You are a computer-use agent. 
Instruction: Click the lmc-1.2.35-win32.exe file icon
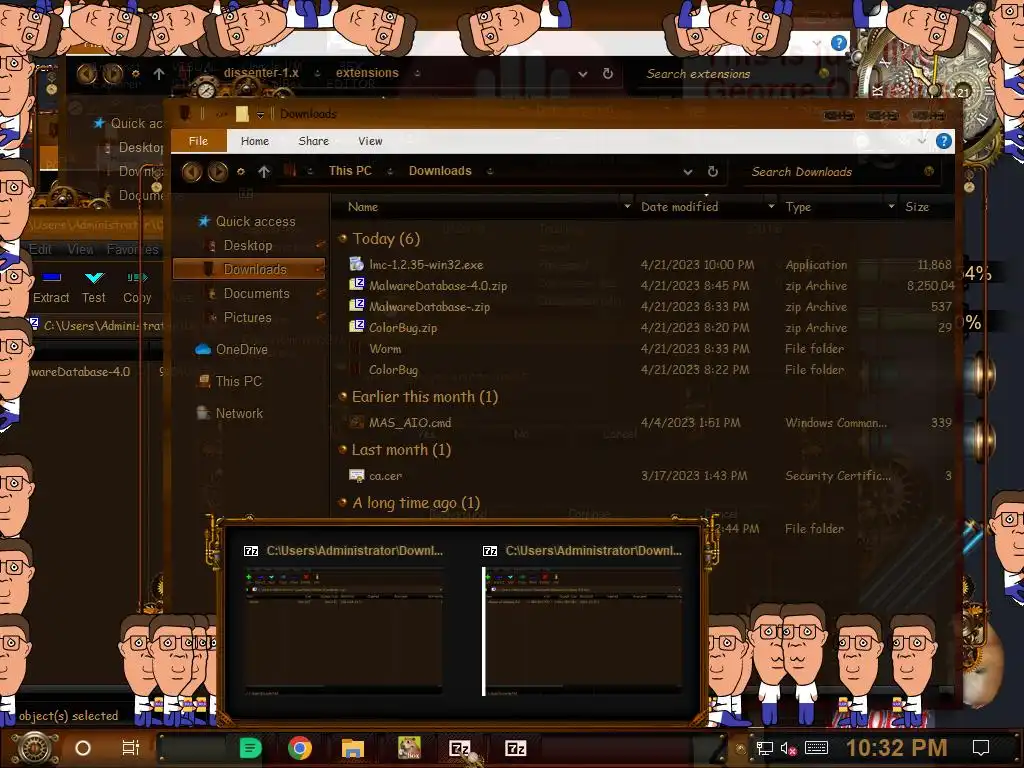(357, 264)
